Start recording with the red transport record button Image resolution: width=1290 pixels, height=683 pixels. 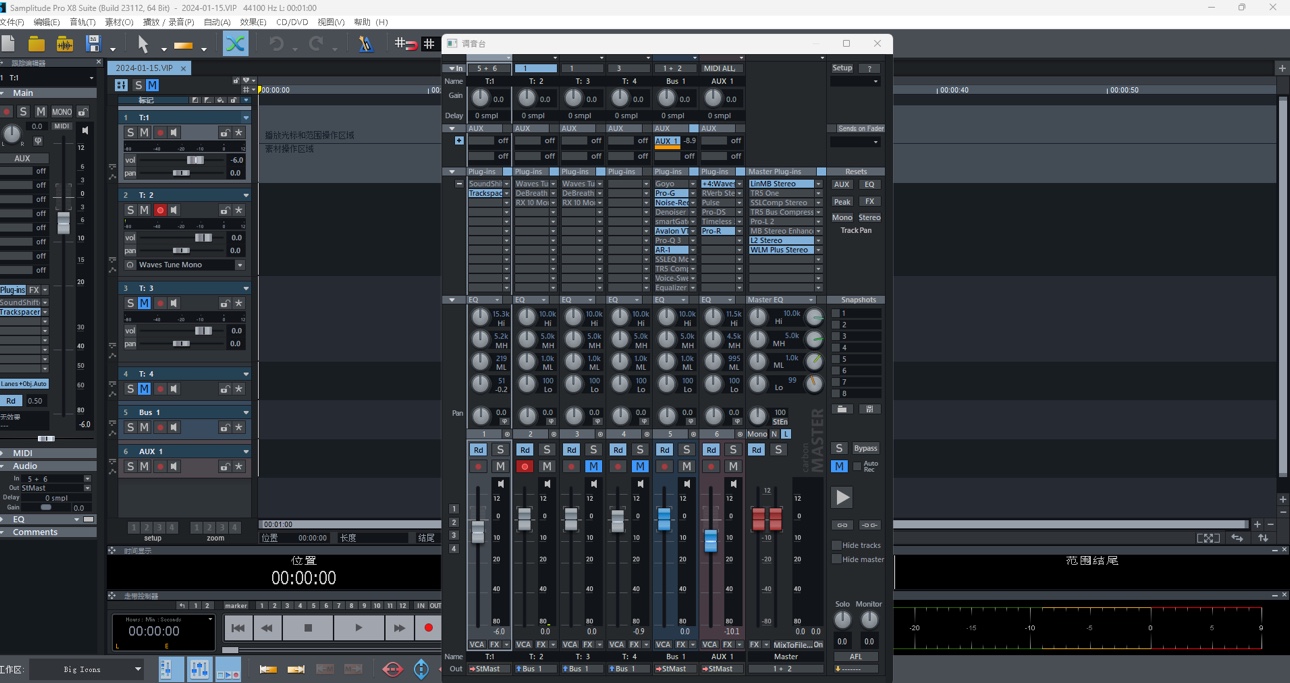click(x=428, y=628)
